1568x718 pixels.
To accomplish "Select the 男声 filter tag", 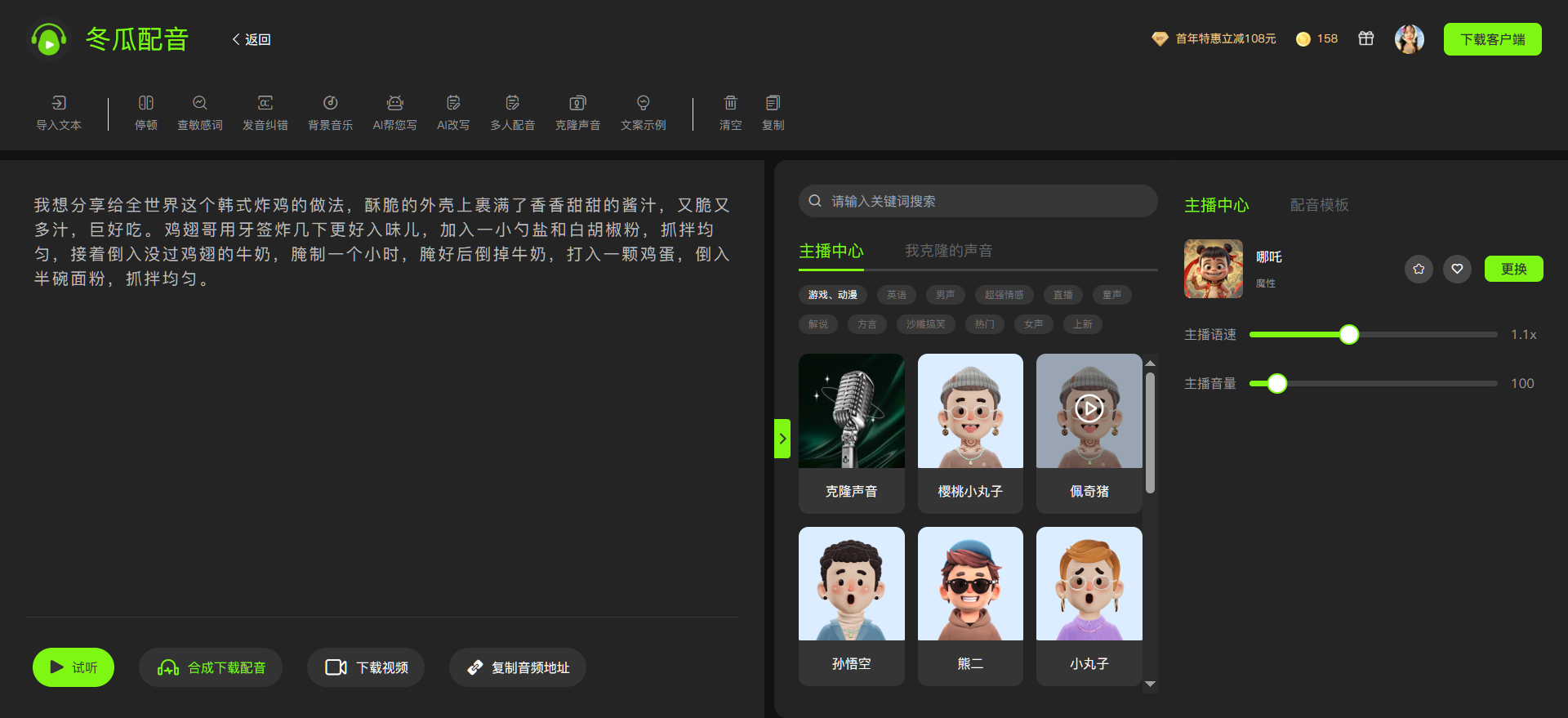I will 946,295.
